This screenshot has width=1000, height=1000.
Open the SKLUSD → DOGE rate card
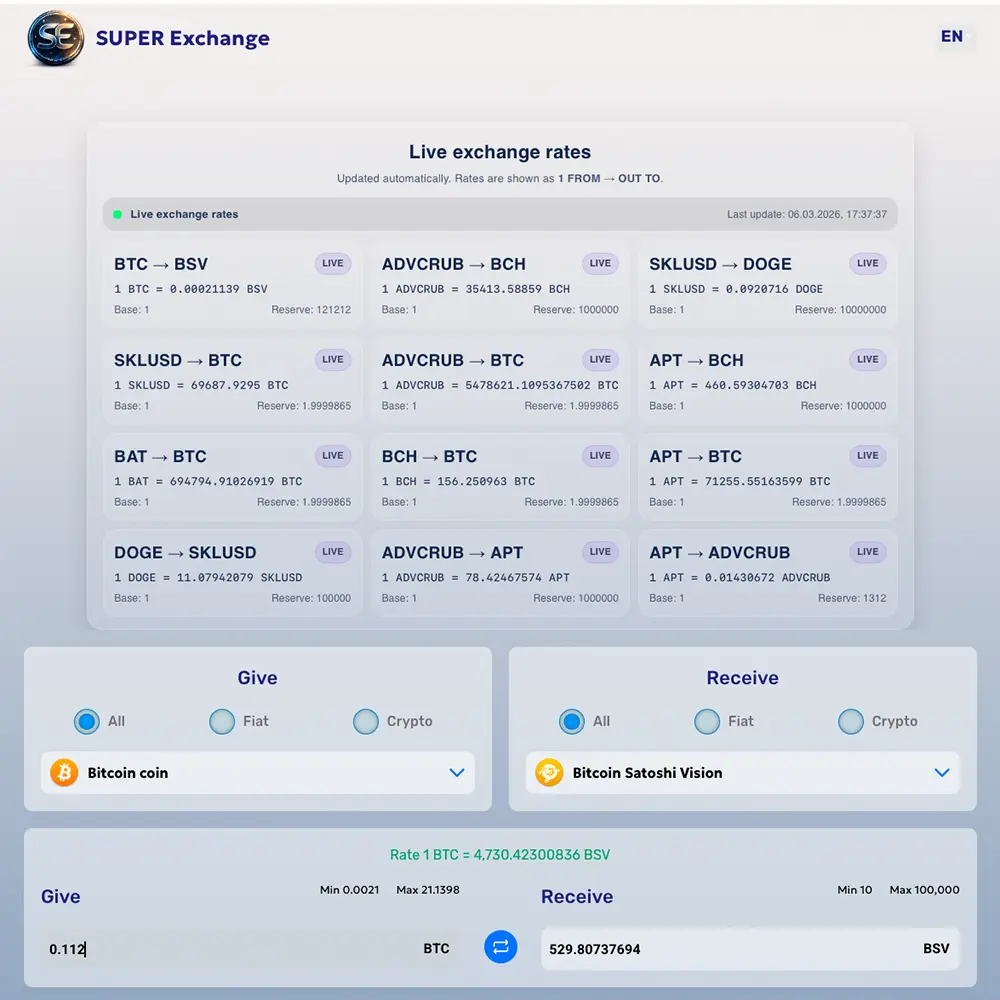tap(767, 285)
